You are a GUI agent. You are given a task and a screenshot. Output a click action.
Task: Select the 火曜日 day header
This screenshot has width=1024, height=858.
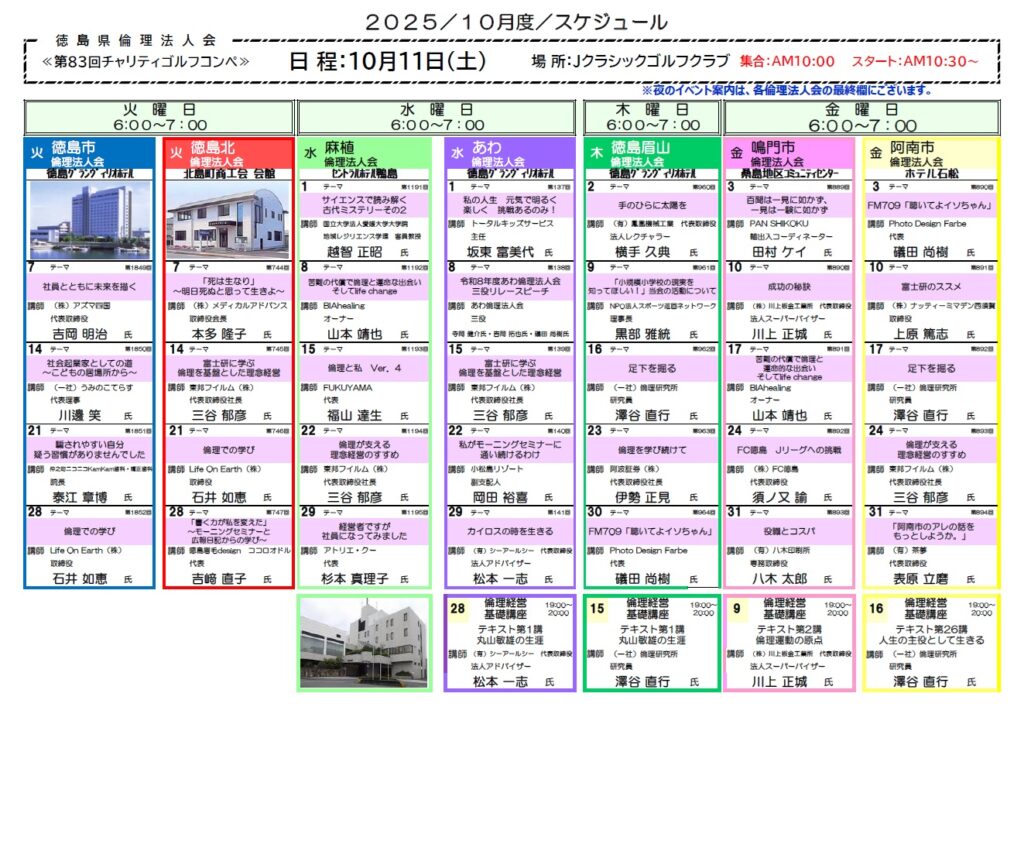click(159, 116)
